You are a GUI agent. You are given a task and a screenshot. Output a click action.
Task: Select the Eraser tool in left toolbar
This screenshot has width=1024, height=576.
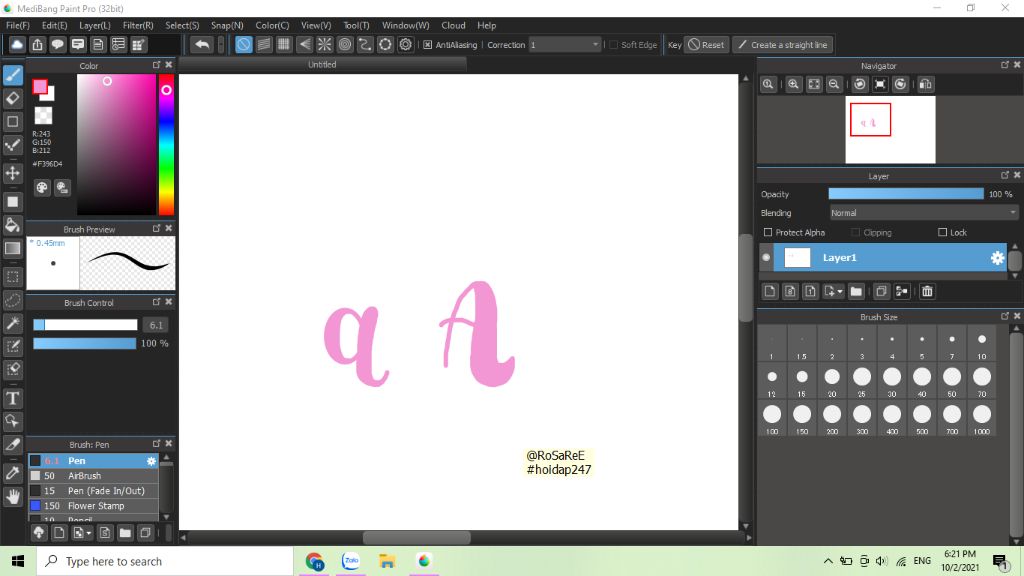click(13, 98)
